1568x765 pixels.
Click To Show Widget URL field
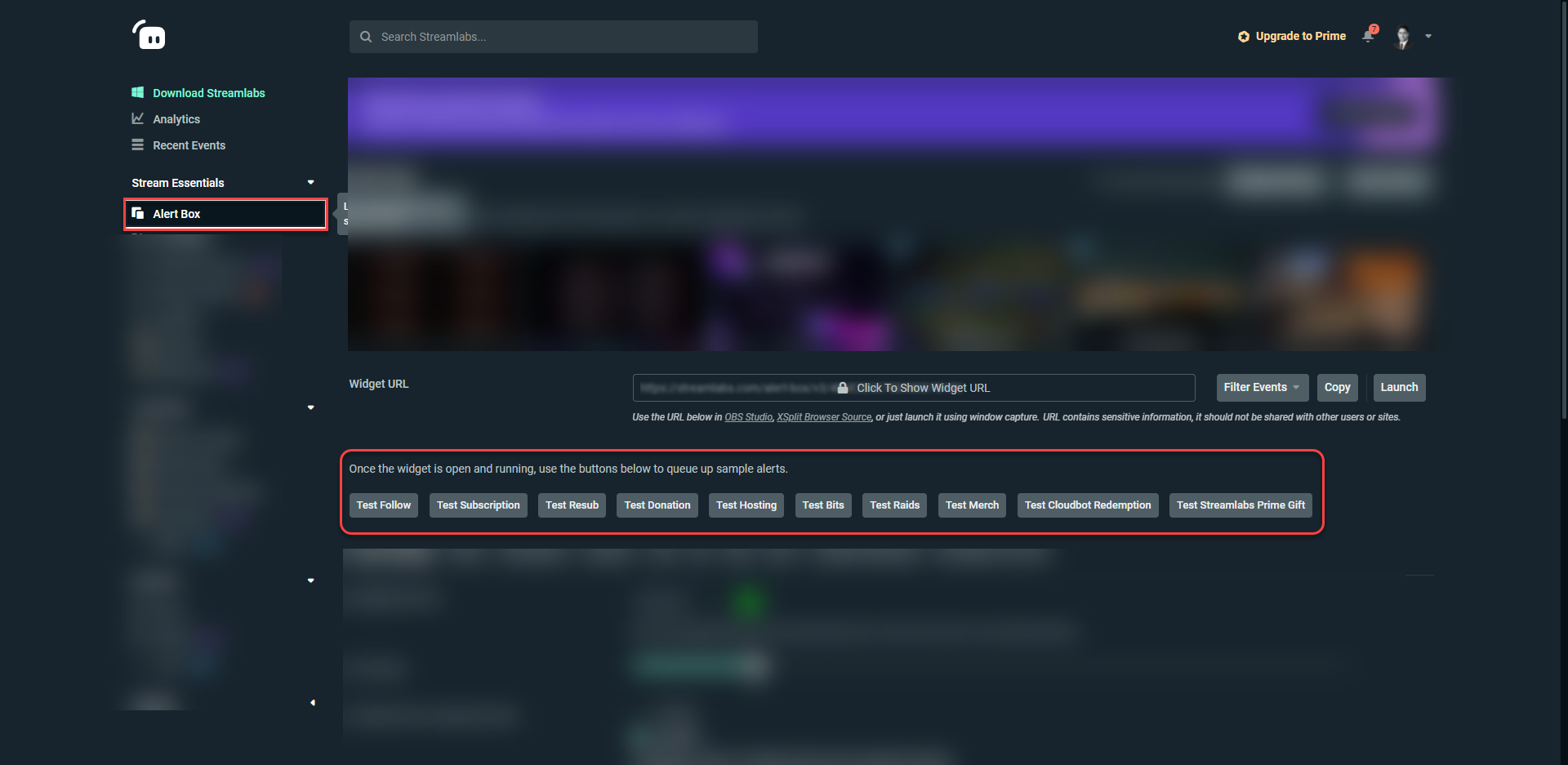click(914, 388)
